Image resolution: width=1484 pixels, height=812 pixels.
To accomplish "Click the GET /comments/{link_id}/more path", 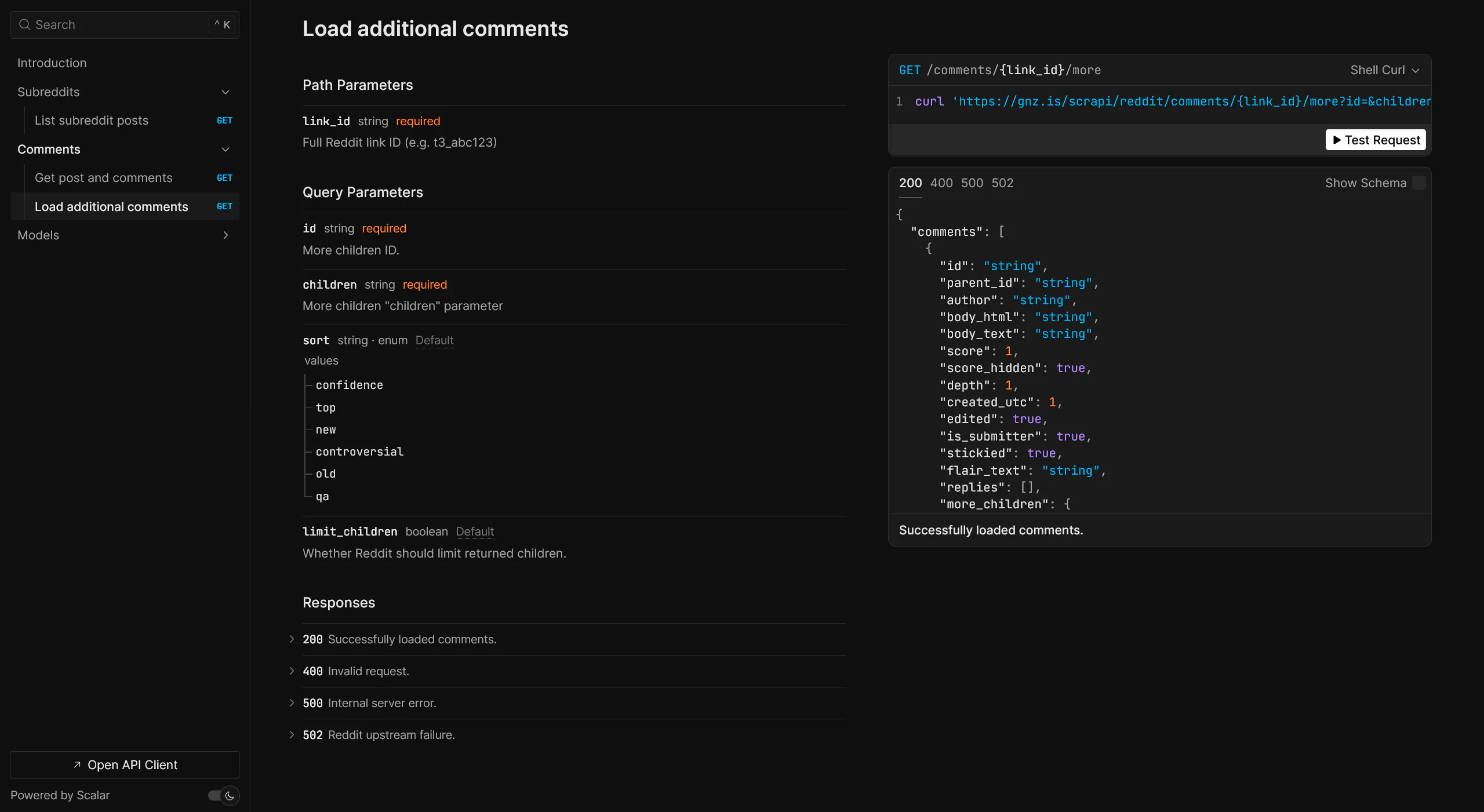I will click(x=1000, y=70).
